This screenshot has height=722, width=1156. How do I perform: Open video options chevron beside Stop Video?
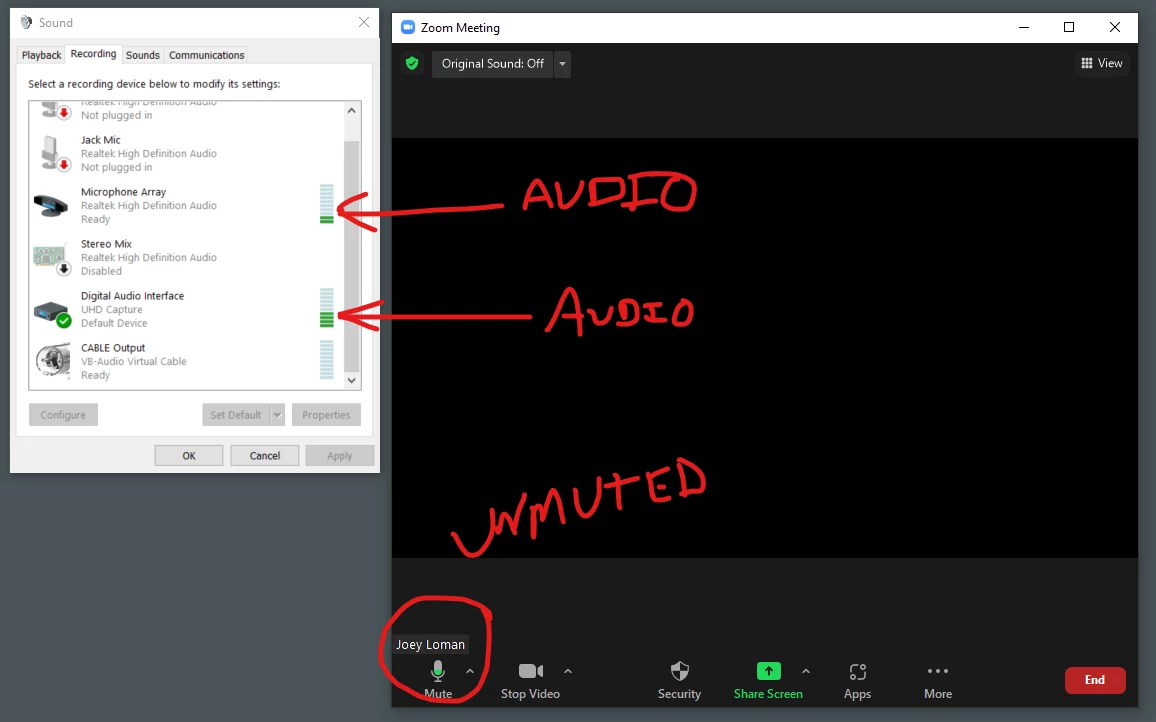568,671
